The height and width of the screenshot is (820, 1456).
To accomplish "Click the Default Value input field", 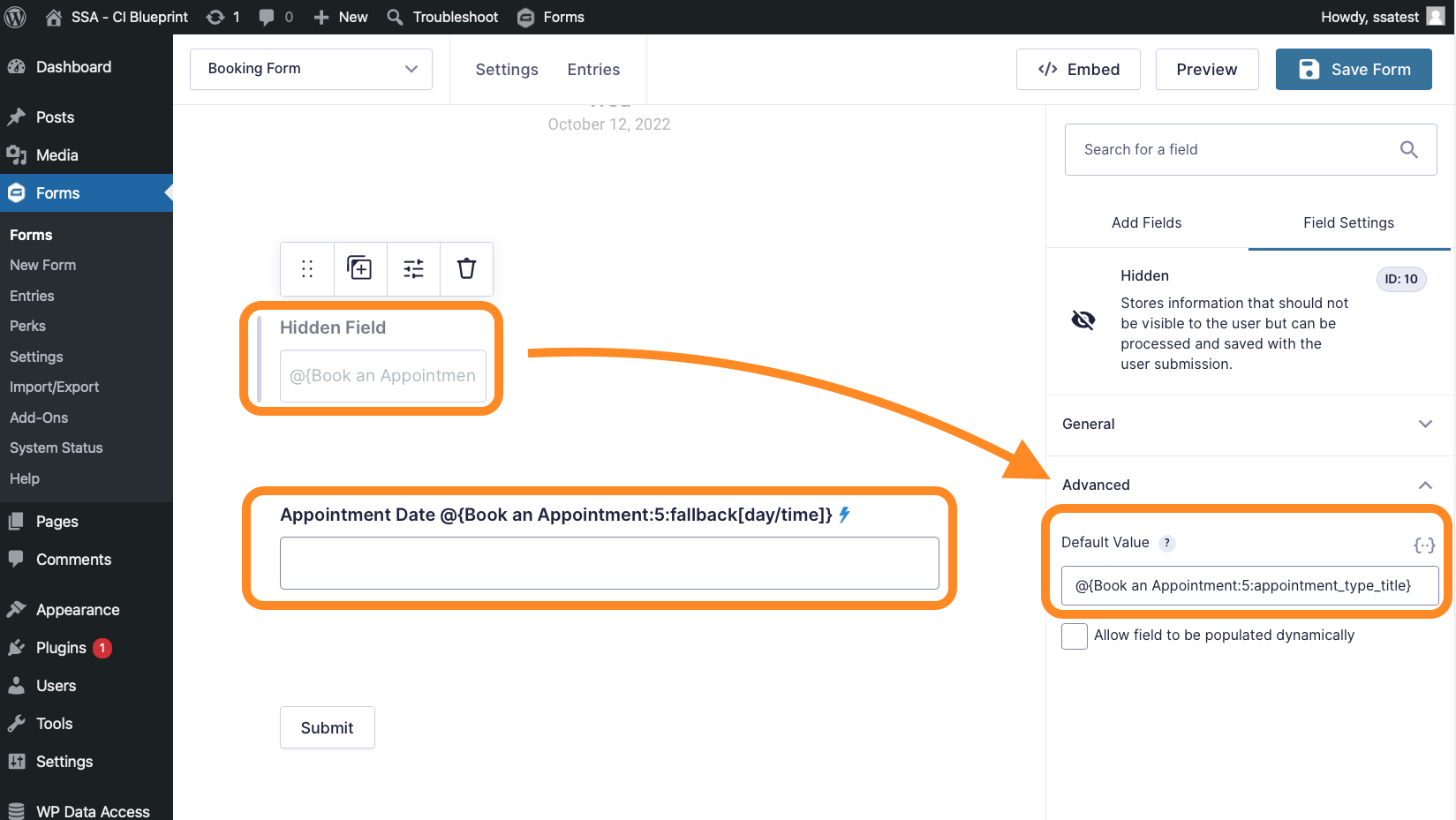I will click(x=1249, y=586).
